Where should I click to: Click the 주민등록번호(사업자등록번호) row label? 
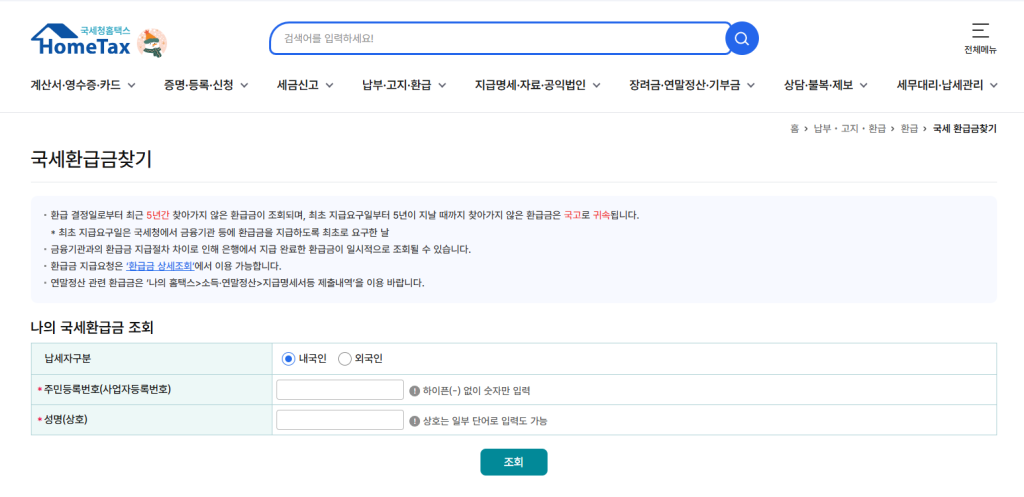106,390
